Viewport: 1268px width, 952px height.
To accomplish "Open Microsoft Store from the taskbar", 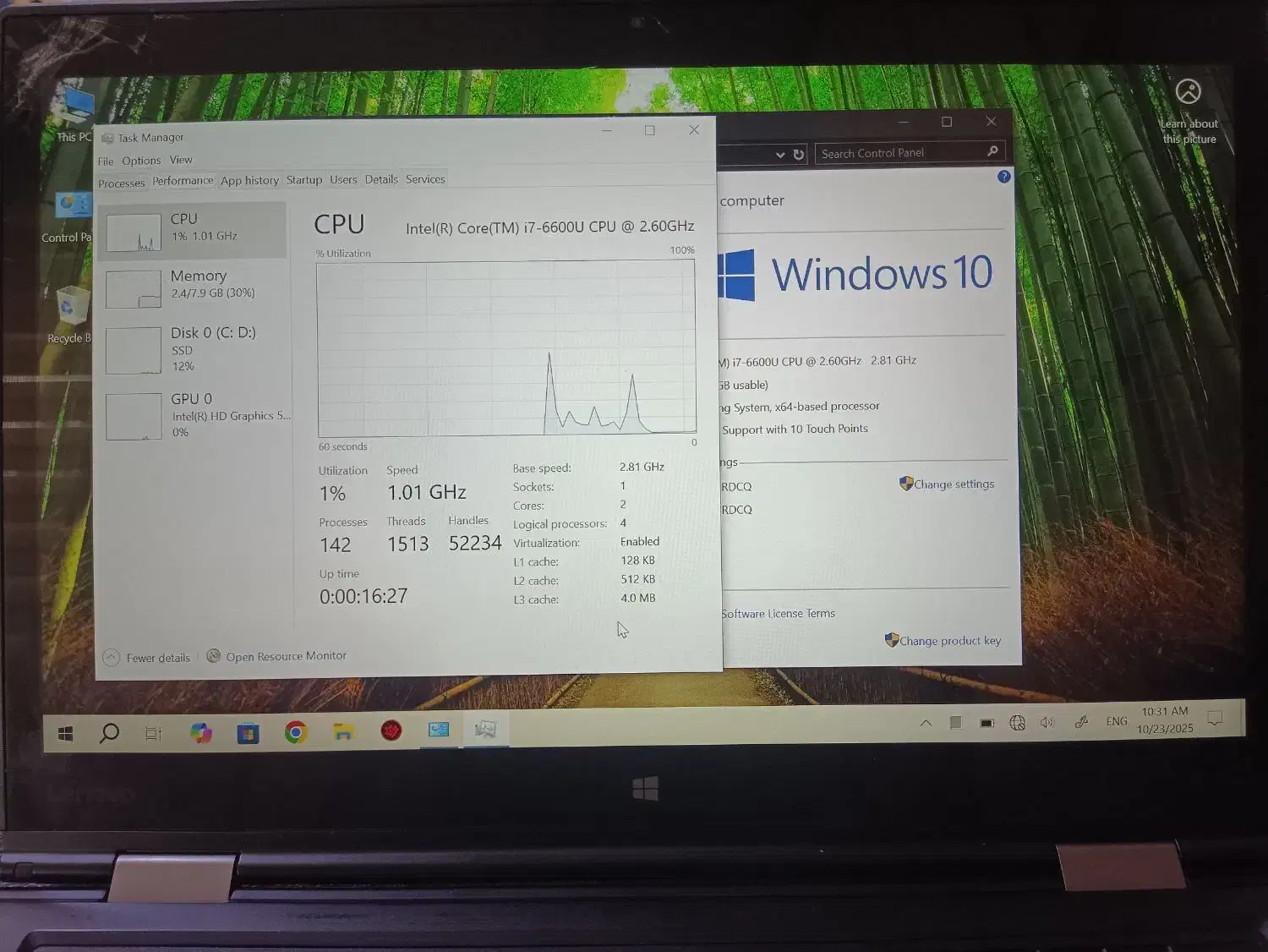I will 248,733.
